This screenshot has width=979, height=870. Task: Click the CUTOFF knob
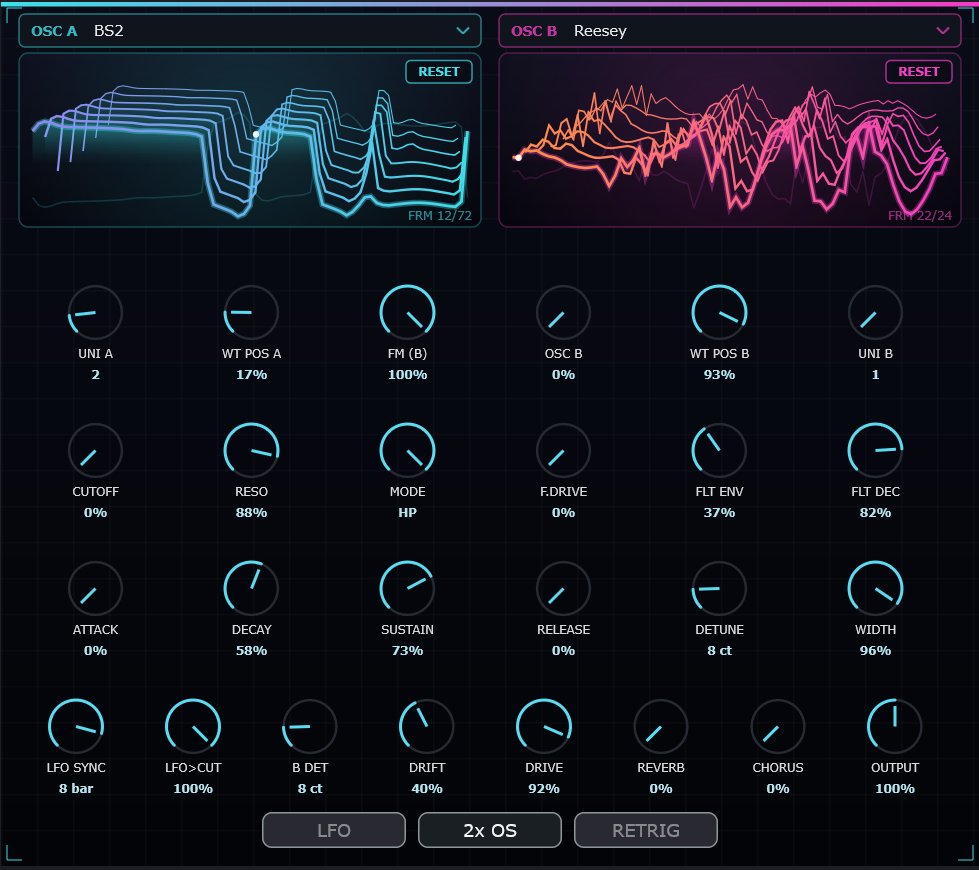[x=96, y=451]
